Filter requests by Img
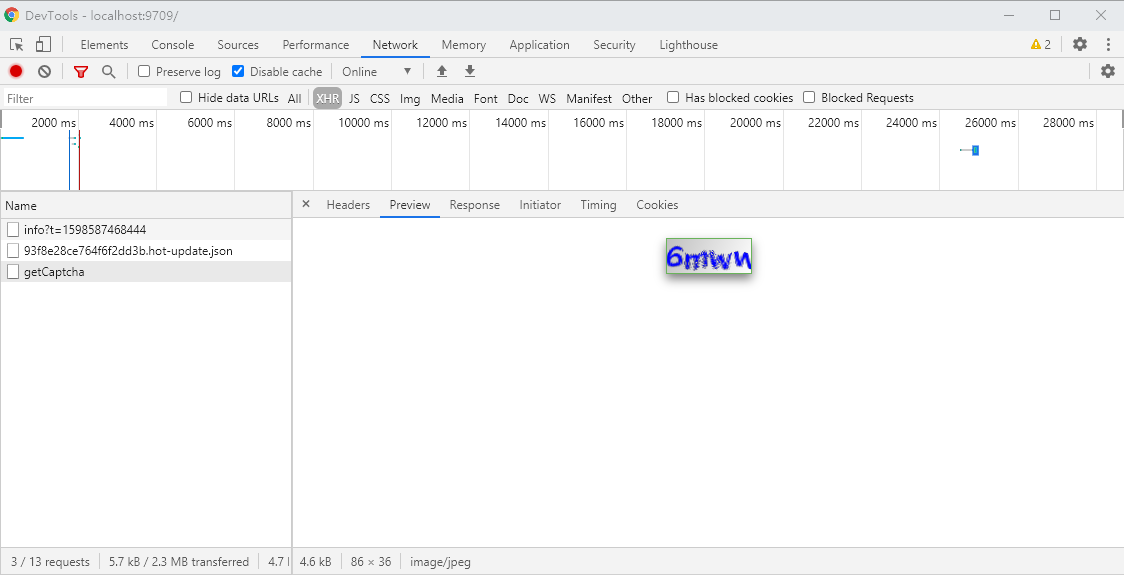The width and height of the screenshot is (1124, 575). click(x=410, y=98)
